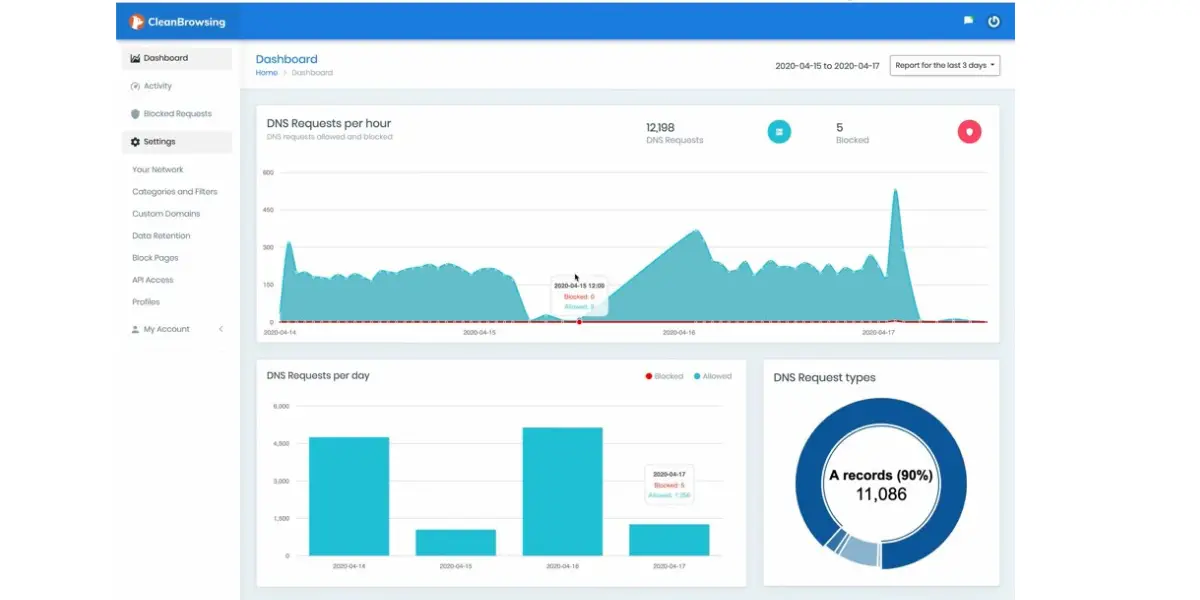Click the date range 2020-04-15 to 2020-04-17

827,66
